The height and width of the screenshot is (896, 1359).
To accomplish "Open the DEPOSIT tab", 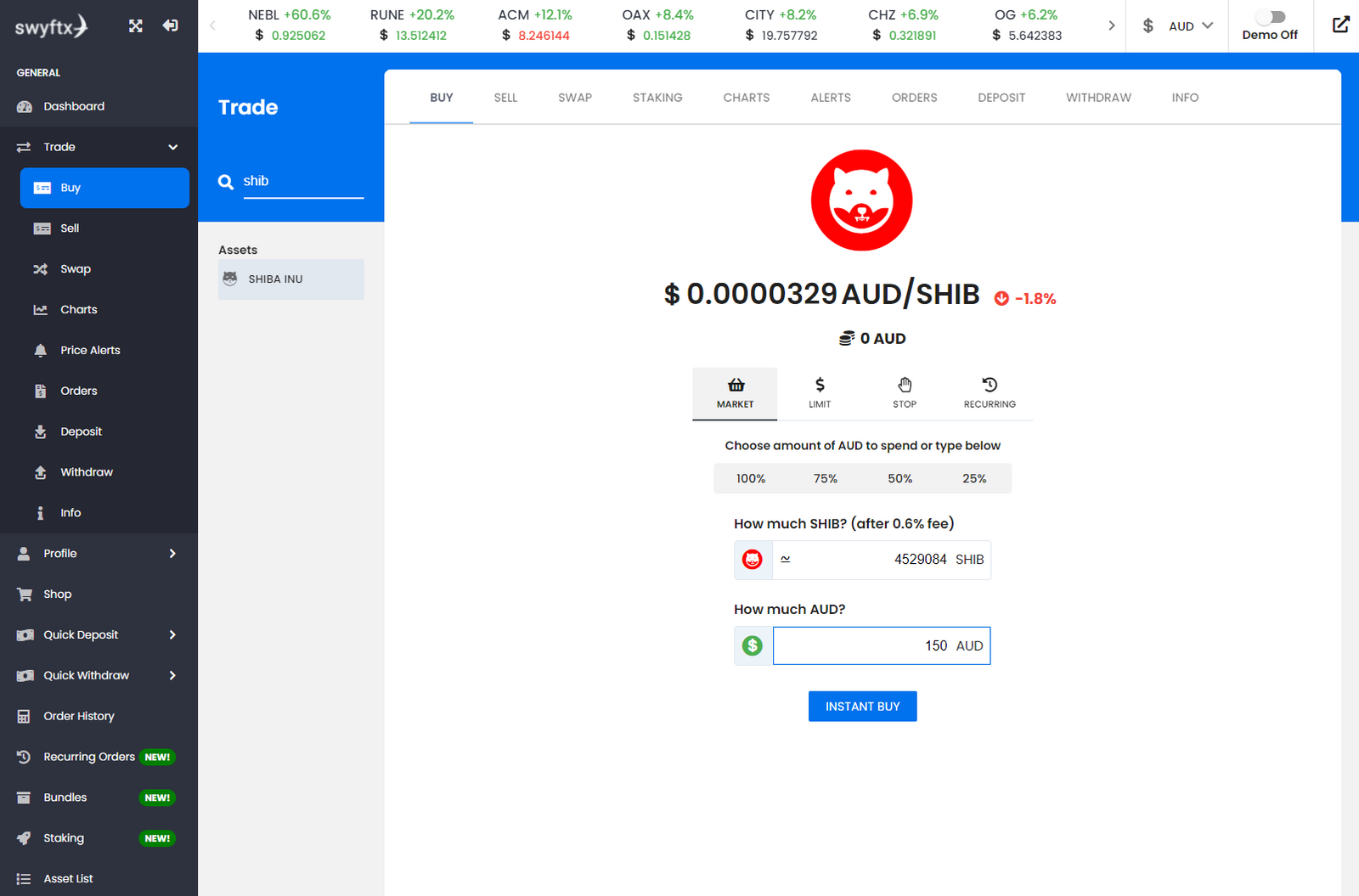I will pyautogui.click(x=1001, y=98).
